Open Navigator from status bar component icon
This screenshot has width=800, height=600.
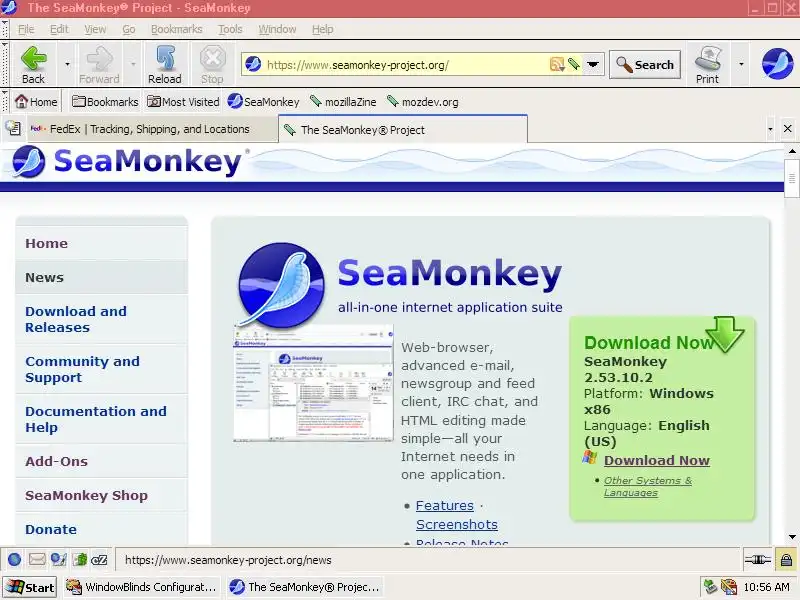(x=14, y=560)
